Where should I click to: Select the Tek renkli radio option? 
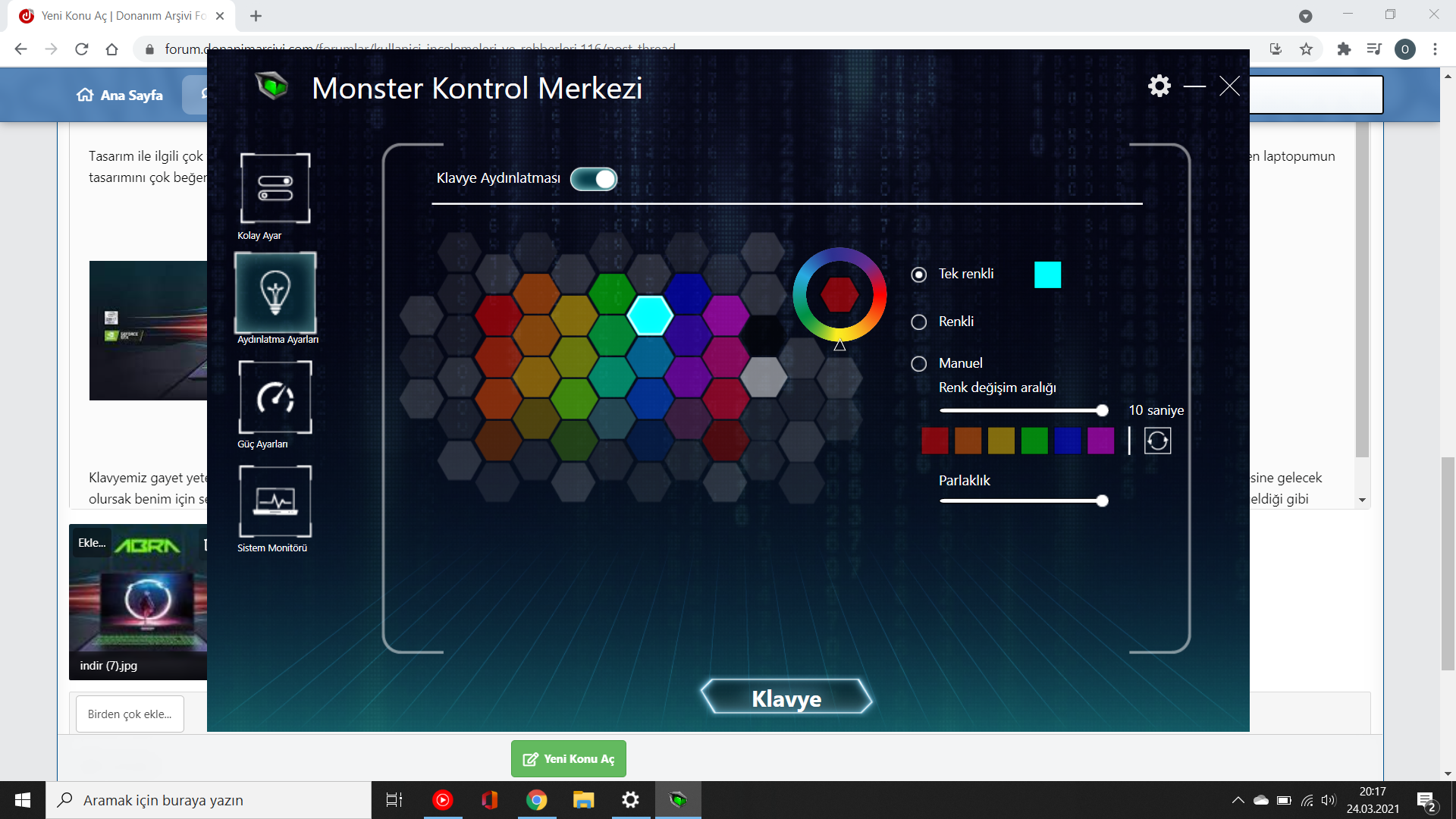[919, 275]
